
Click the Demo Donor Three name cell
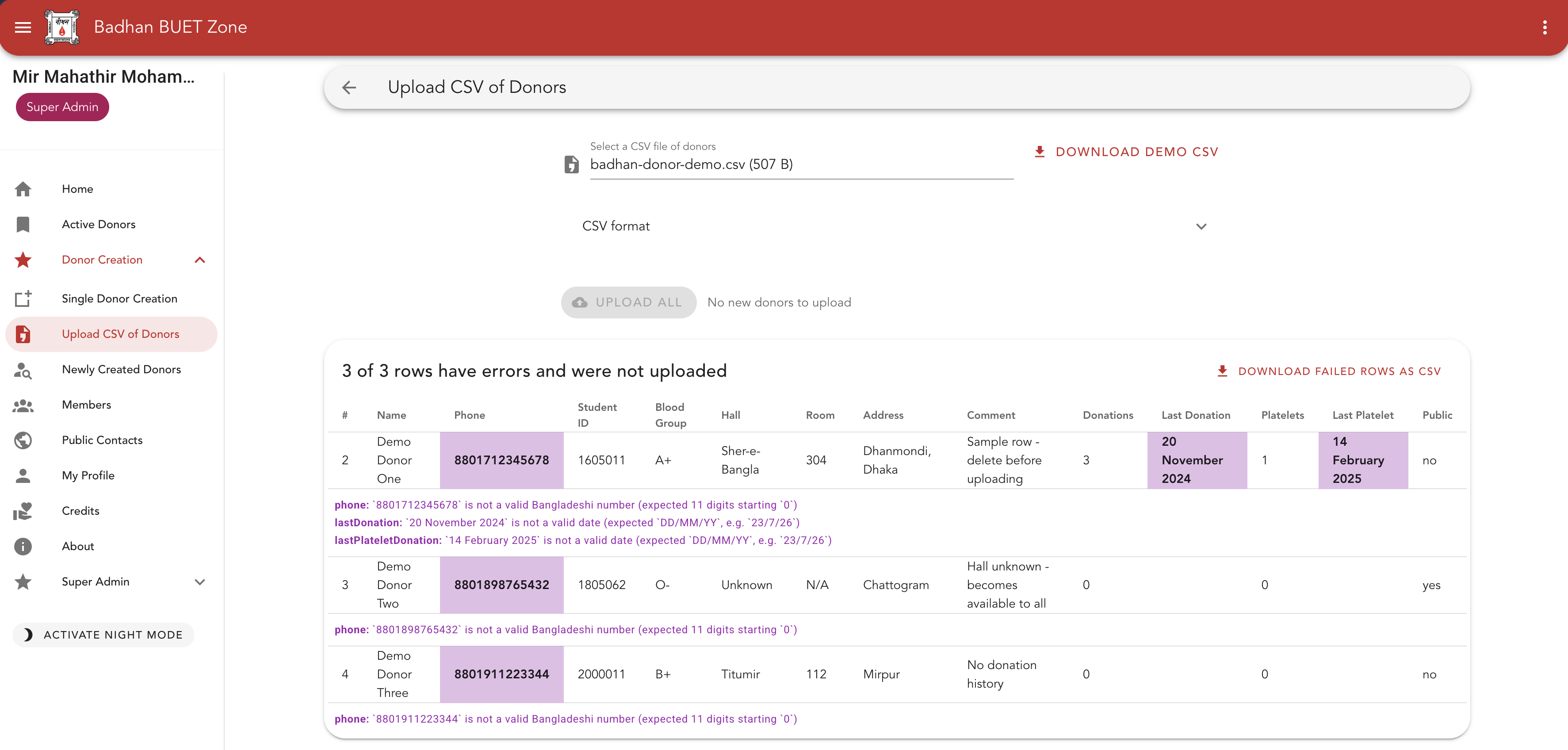click(x=401, y=674)
